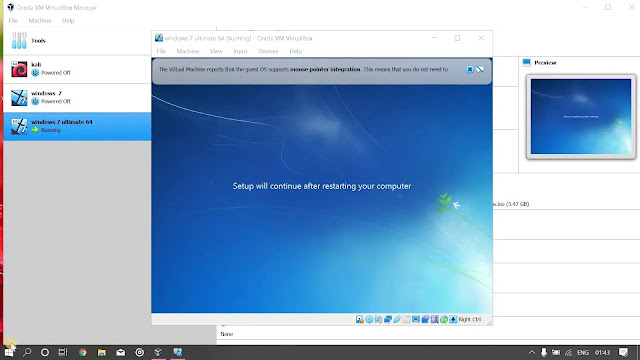Click the battery tray icon
This screenshot has width=640, height=360.
tap(556, 352)
